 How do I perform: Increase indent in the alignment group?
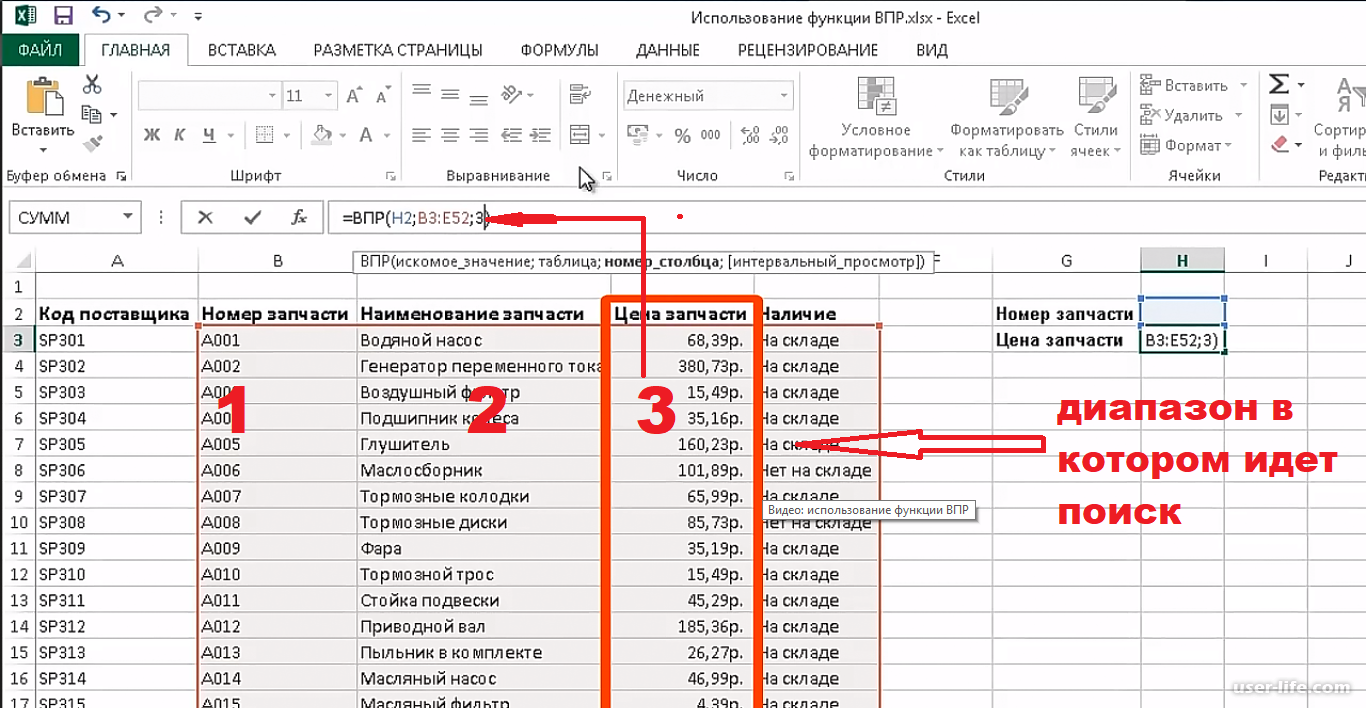click(x=539, y=135)
